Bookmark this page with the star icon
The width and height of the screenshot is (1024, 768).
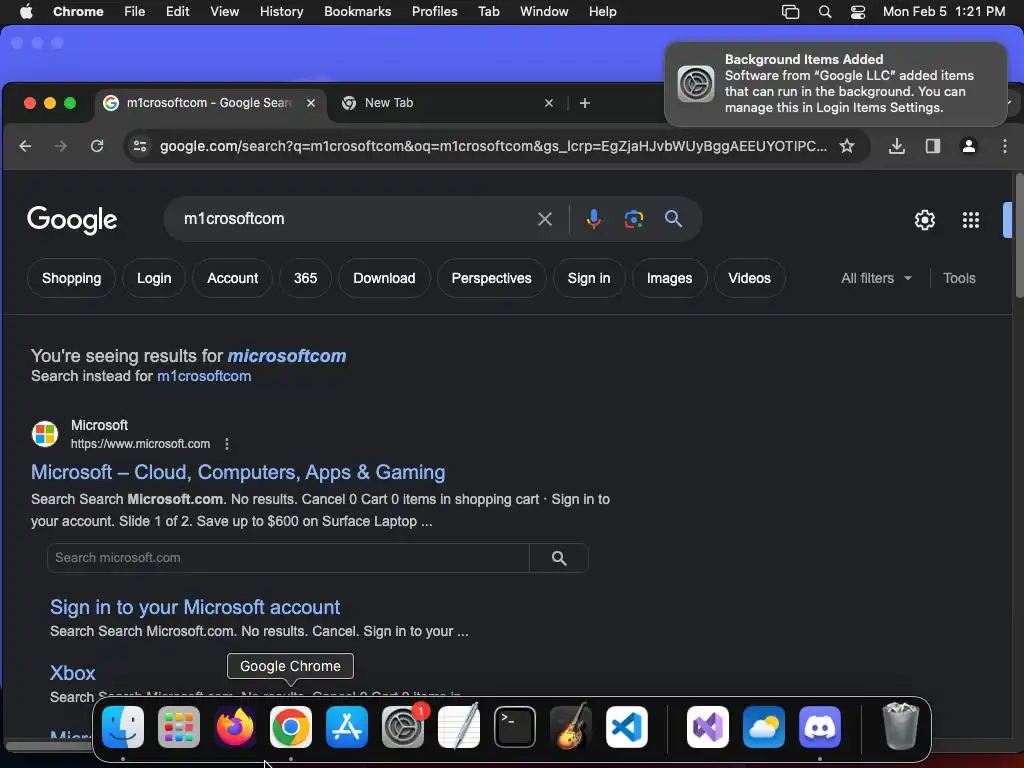847,146
